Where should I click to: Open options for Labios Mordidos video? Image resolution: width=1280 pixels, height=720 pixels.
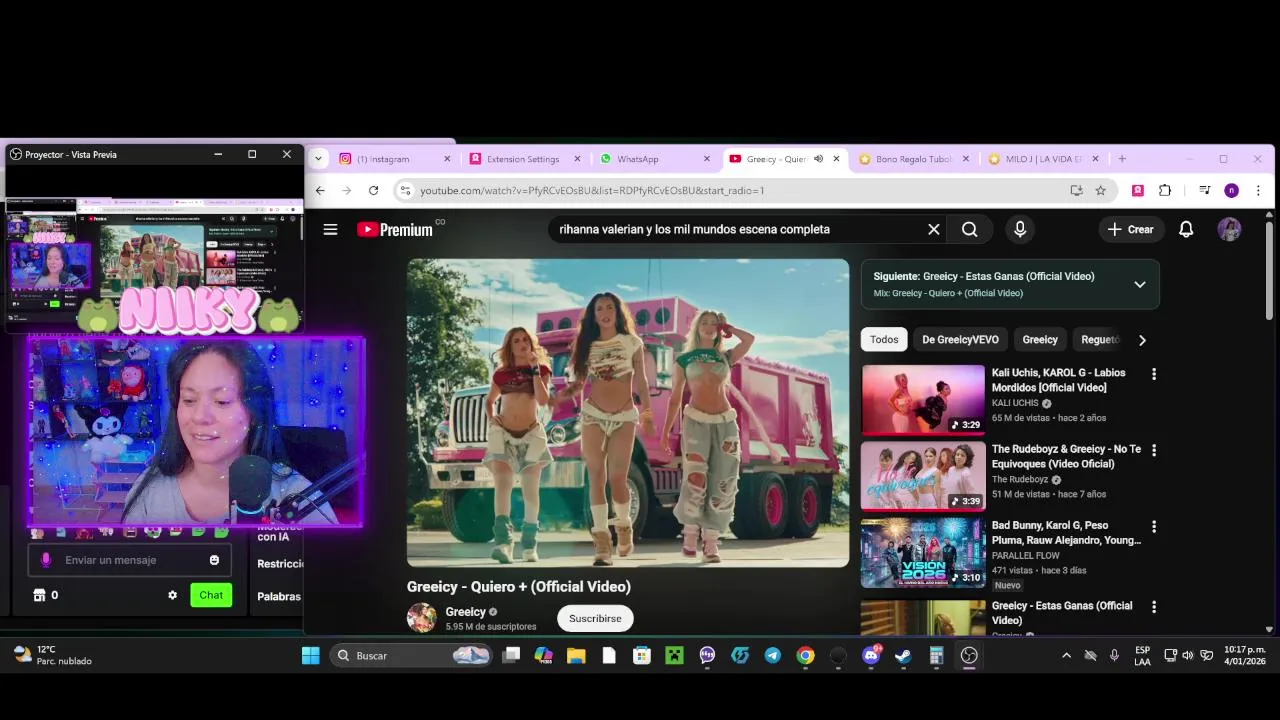(1154, 374)
